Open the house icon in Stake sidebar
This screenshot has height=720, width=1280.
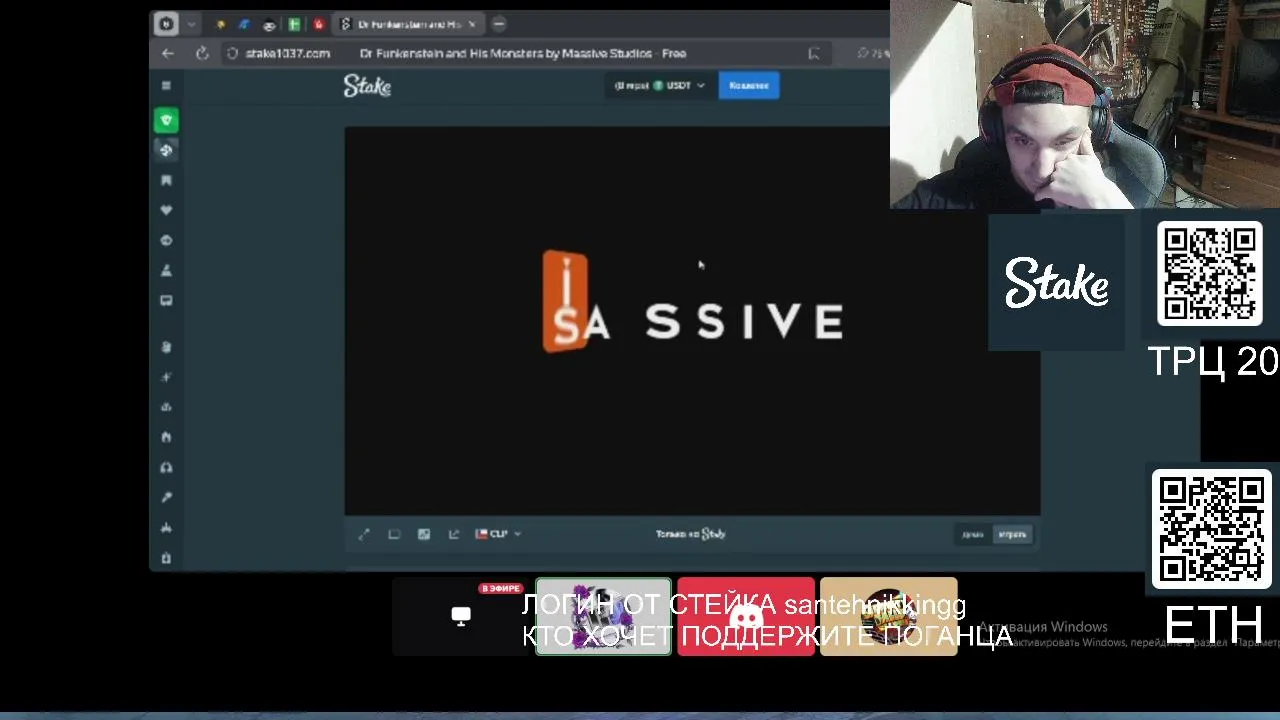point(166,437)
